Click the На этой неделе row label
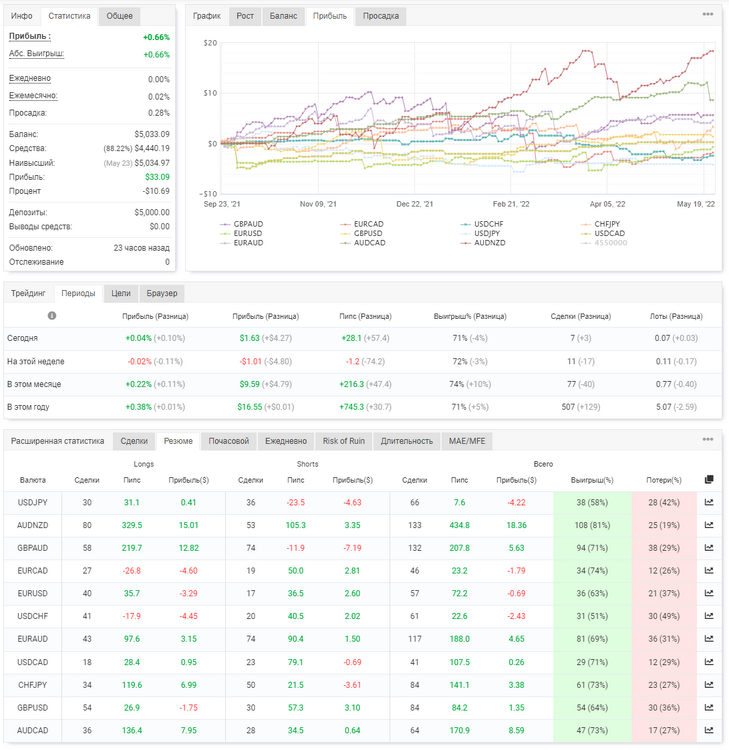Viewport: 729px width, 750px height. pyautogui.click(x=35, y=361)
